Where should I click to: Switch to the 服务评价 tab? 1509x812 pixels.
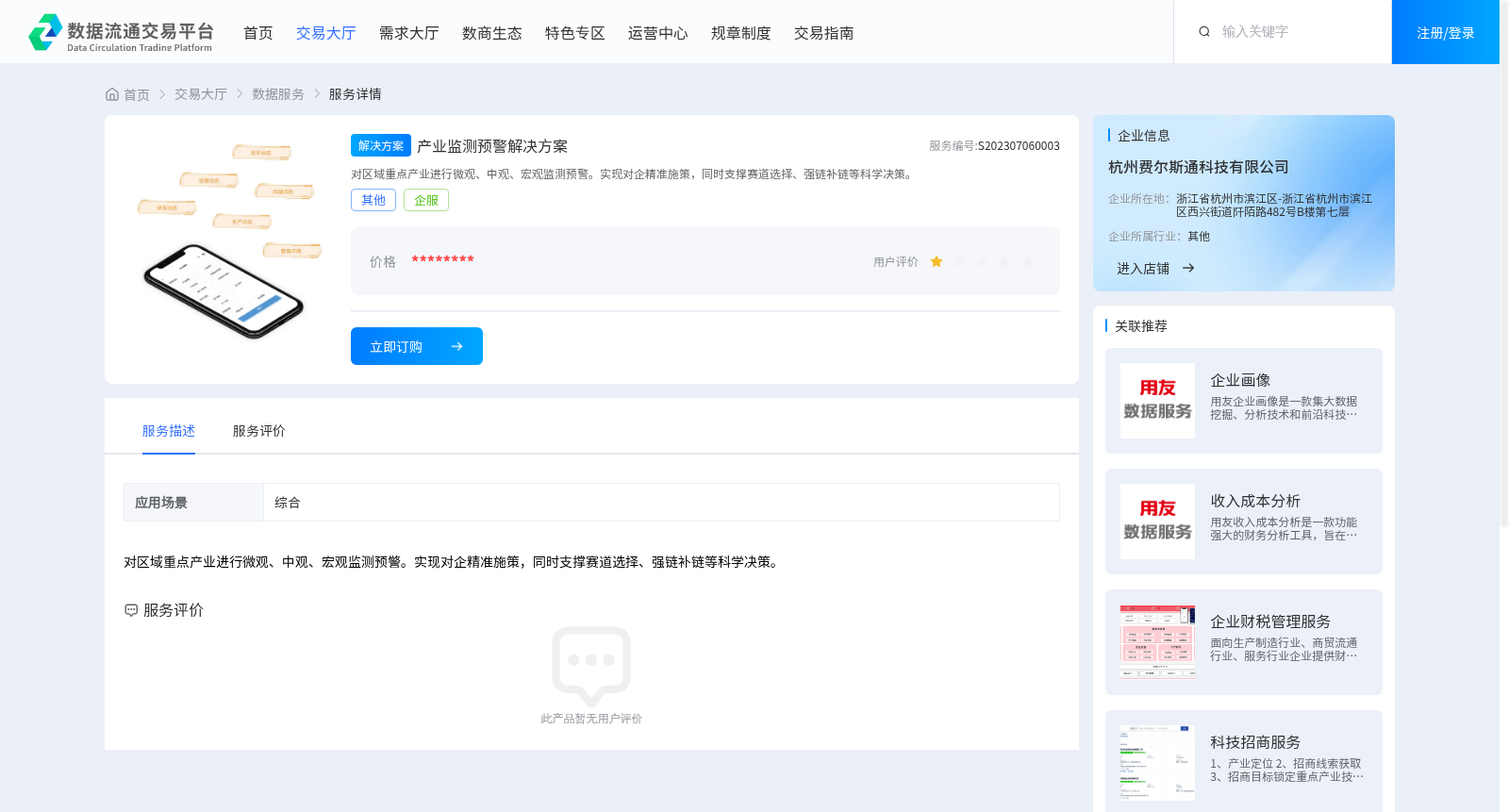point(259,431)
